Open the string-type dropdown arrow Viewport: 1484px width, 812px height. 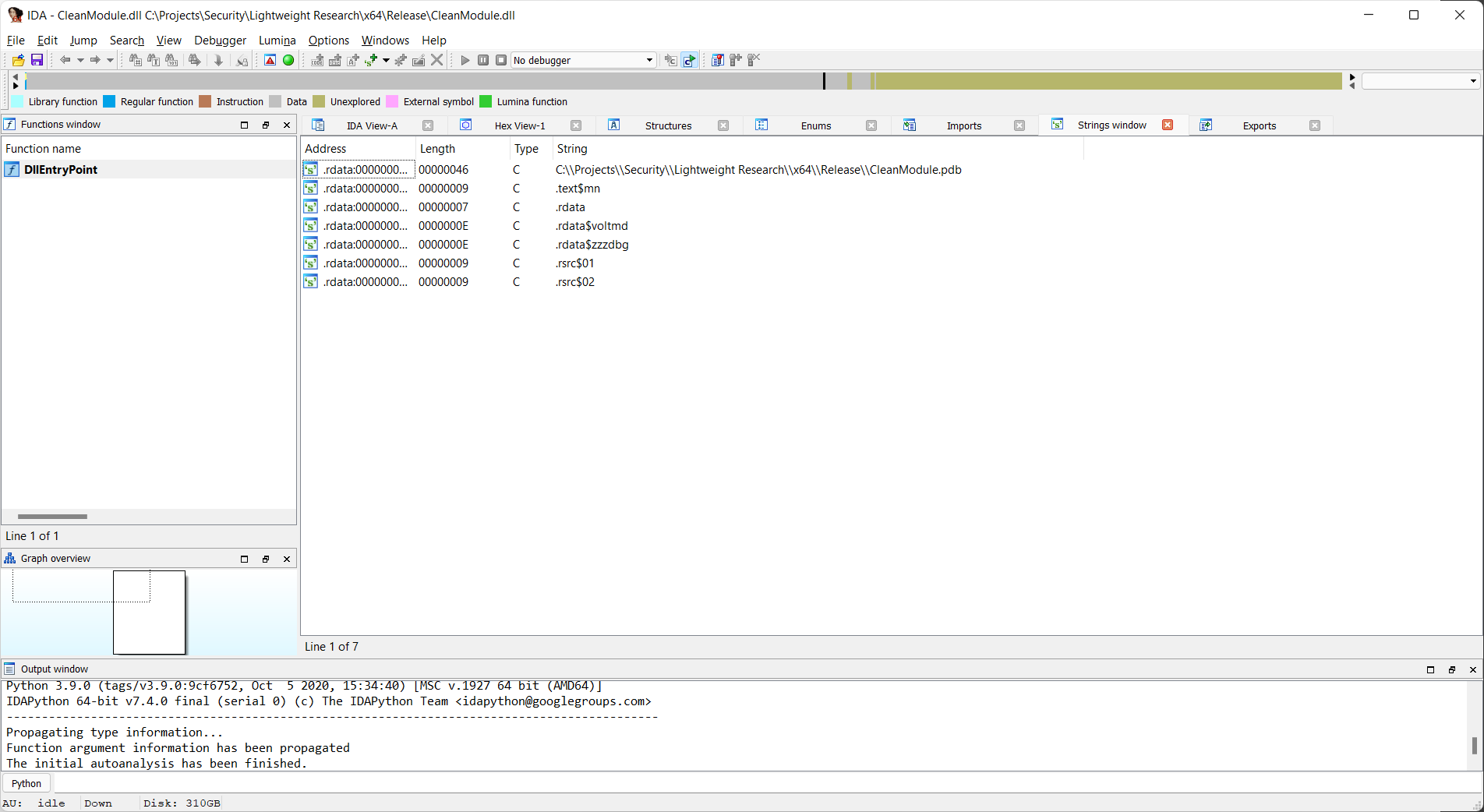click(x=386, y=60)
